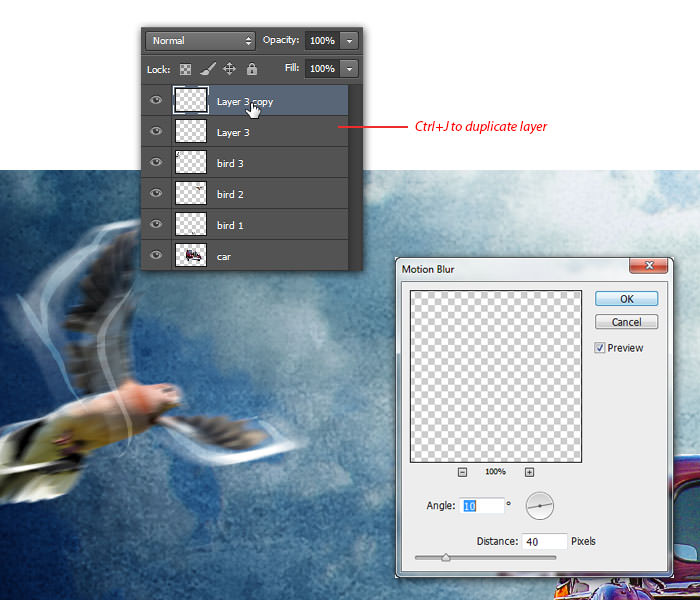Click the bird 1 layer thumbnail
Viewport: 700px width, 600px height.
click(191, 224)
